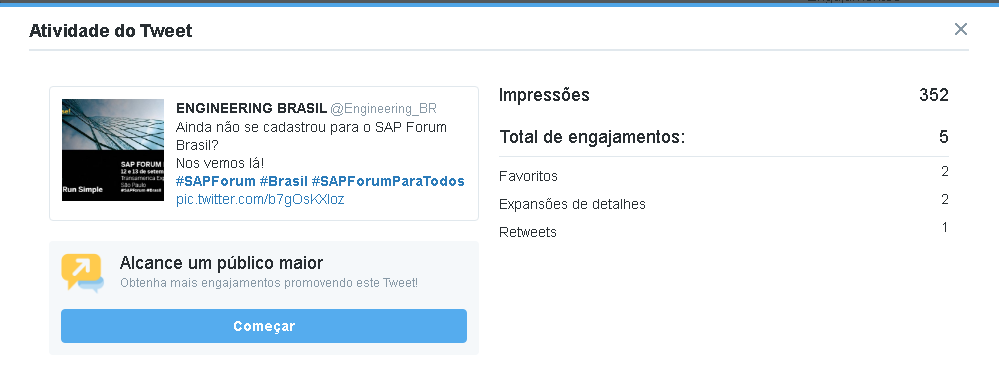Click the #SAPForum hashtag

coord(215,181)
